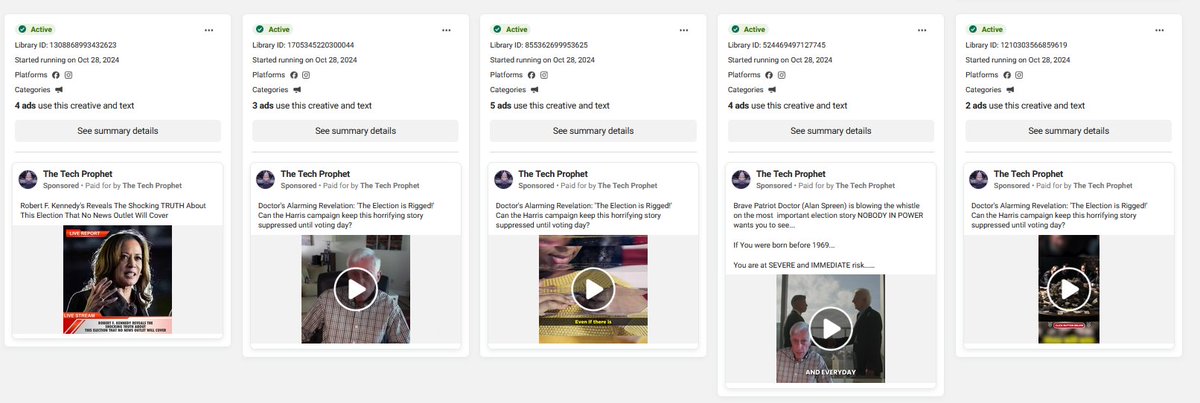
Task: Click Library ID: 855362699953625 text
Action: [x=539, y=45]
